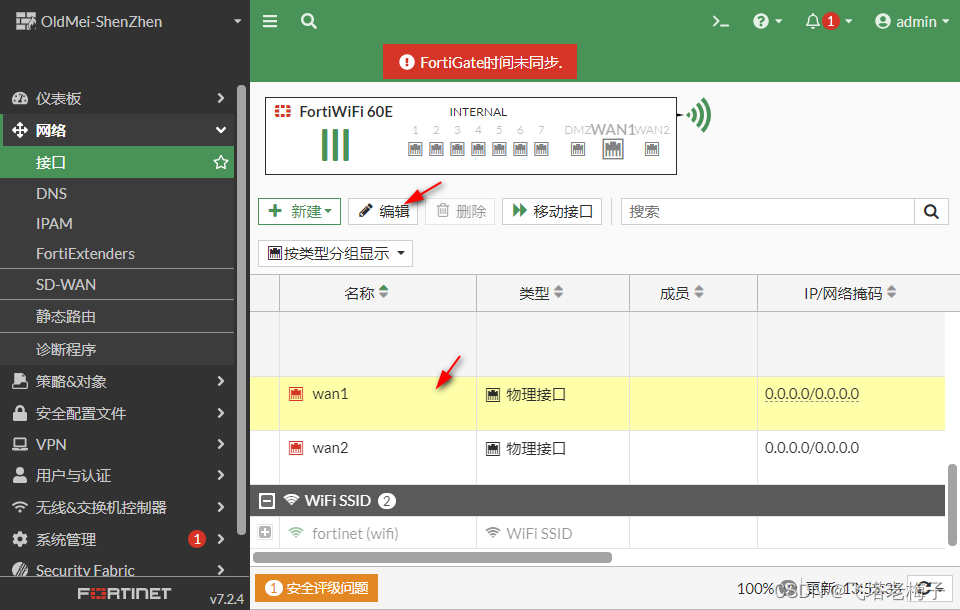Click the table horizontal scrollbar

click(x=432, y=557)
